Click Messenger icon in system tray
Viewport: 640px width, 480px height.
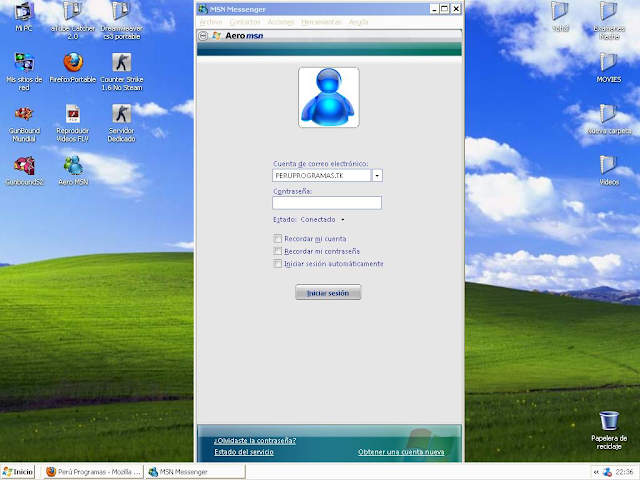click(x=607, y=472)
